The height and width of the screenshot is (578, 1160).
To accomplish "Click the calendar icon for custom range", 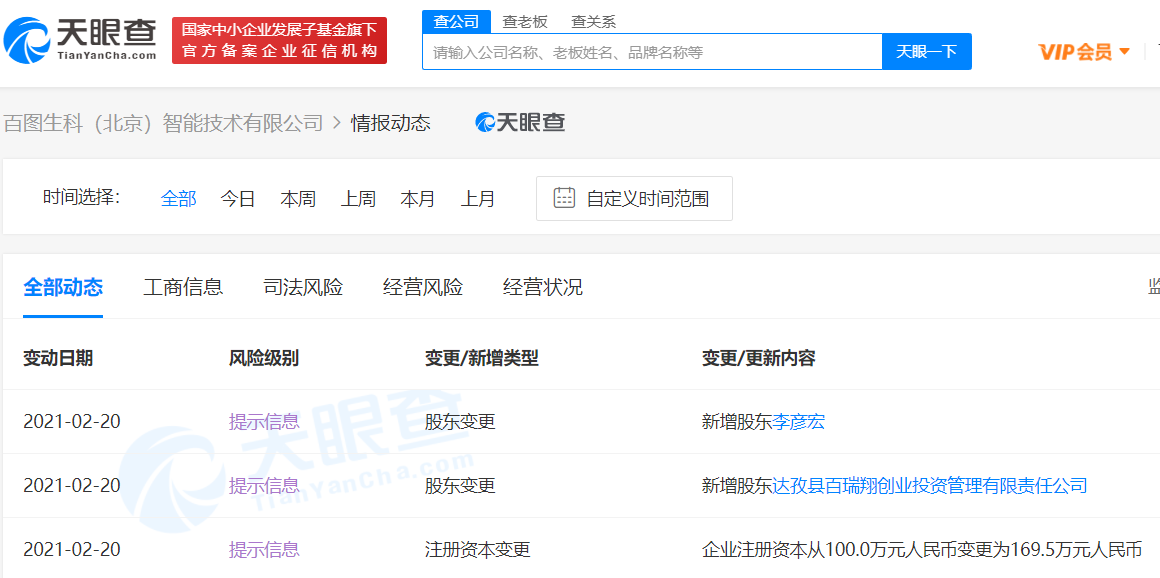I will tap(564, 198).
